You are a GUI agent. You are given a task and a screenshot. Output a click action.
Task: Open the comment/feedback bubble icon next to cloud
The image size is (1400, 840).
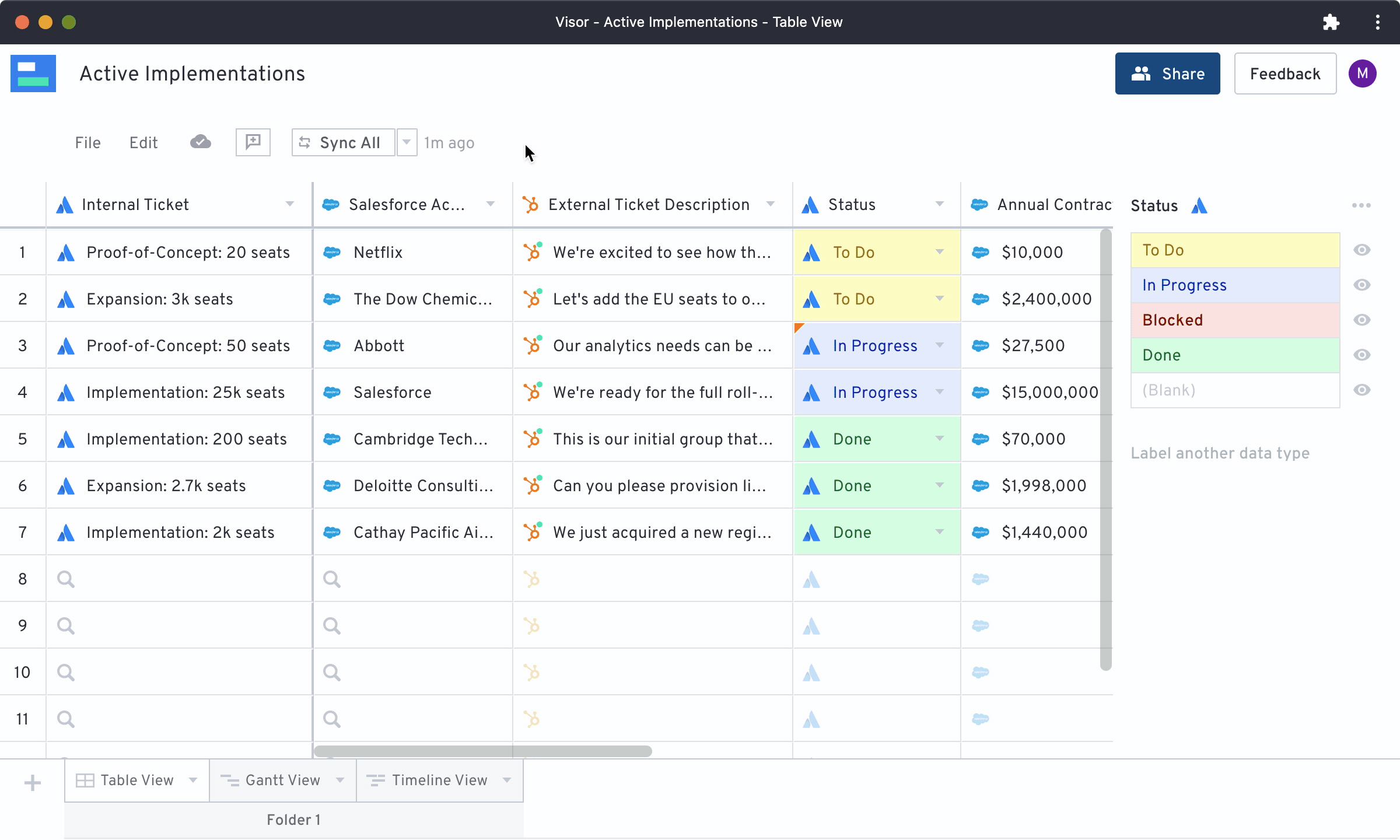pos(253,142)
